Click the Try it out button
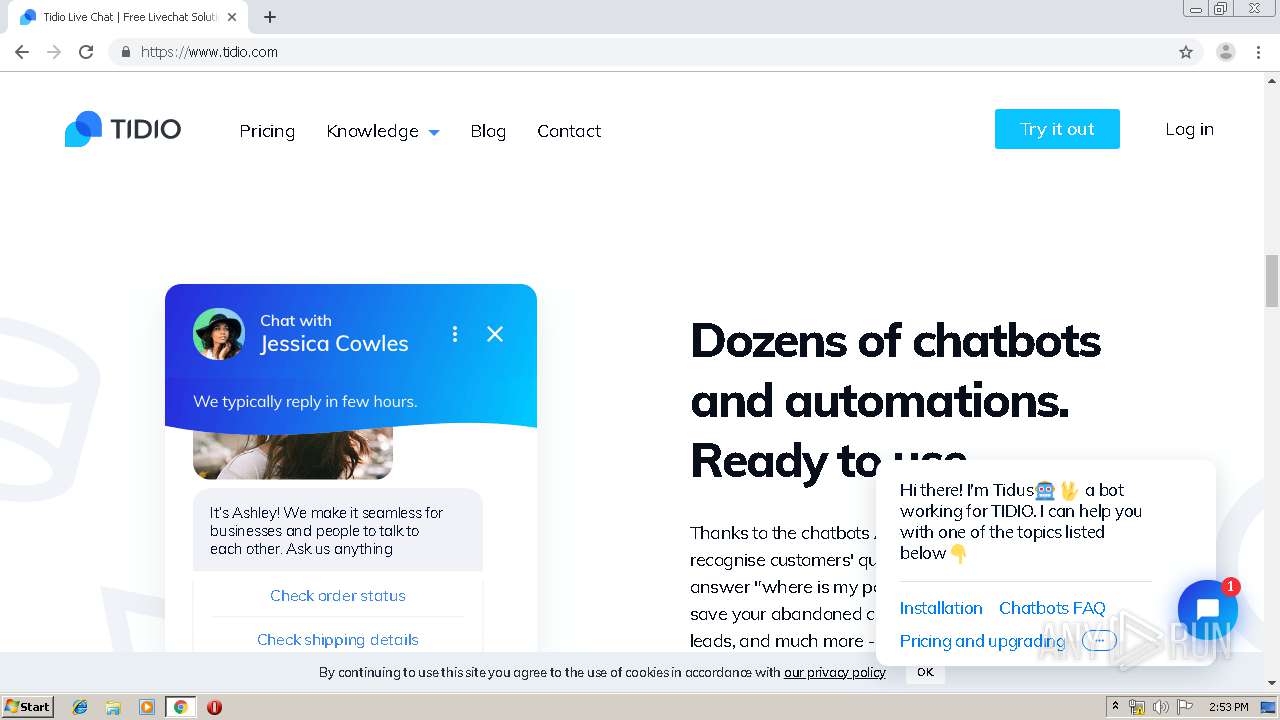 point(1057,129)
